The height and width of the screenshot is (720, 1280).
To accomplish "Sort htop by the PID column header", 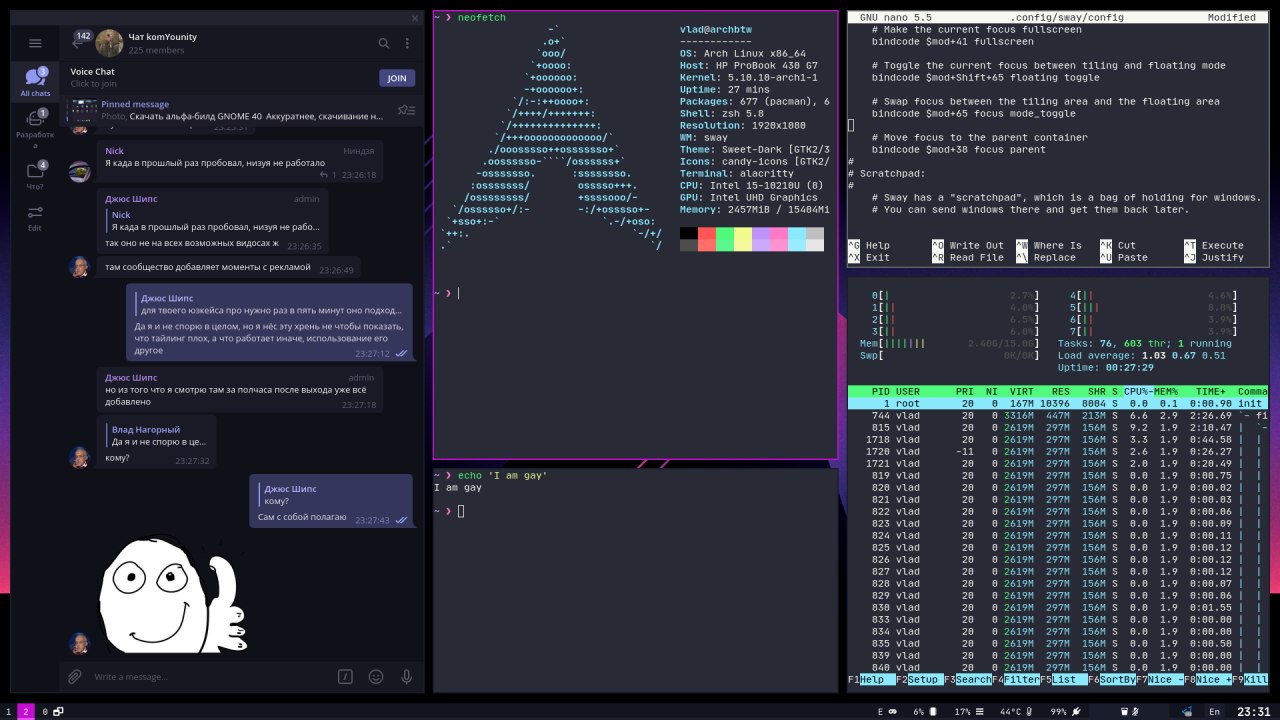I will point(880,391).
